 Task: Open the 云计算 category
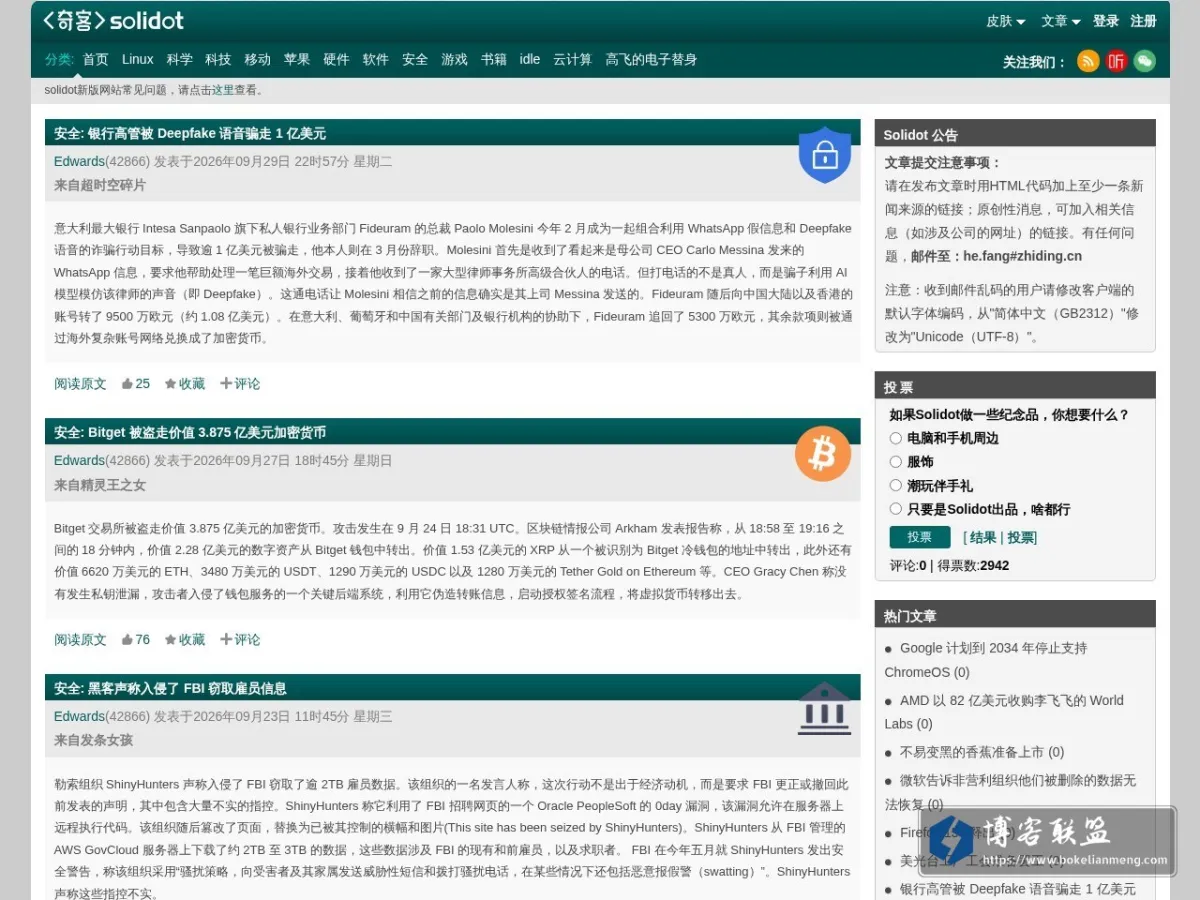click(x=573, y=60)
